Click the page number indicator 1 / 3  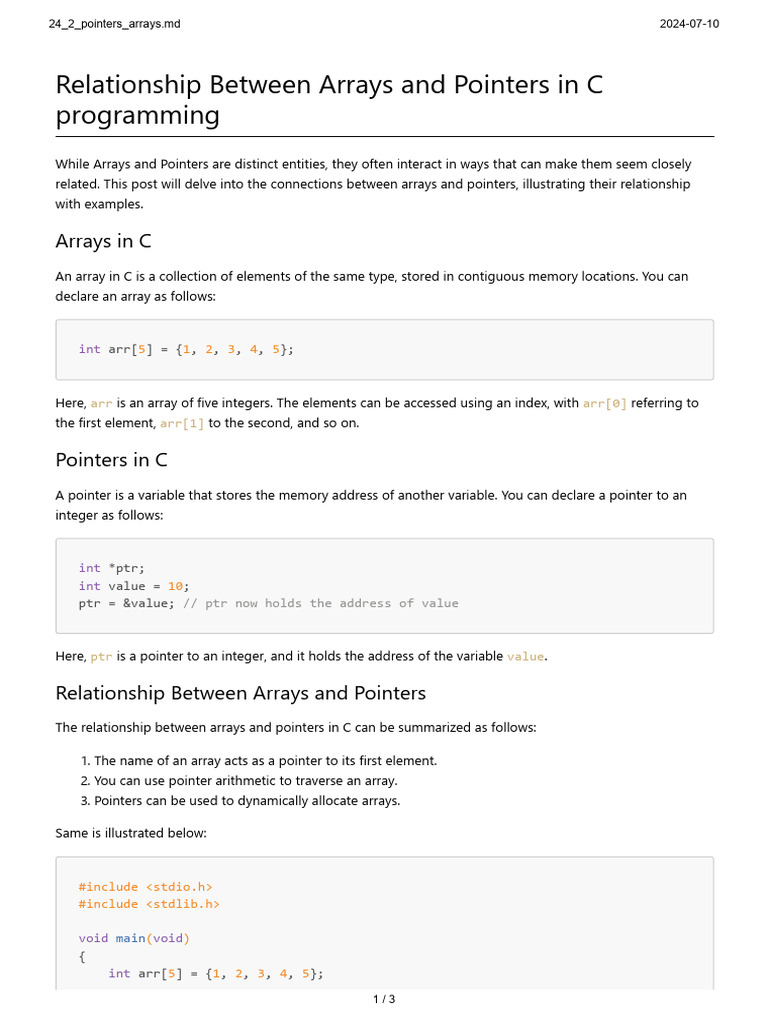pyautogui.click(x=384, y=999)
